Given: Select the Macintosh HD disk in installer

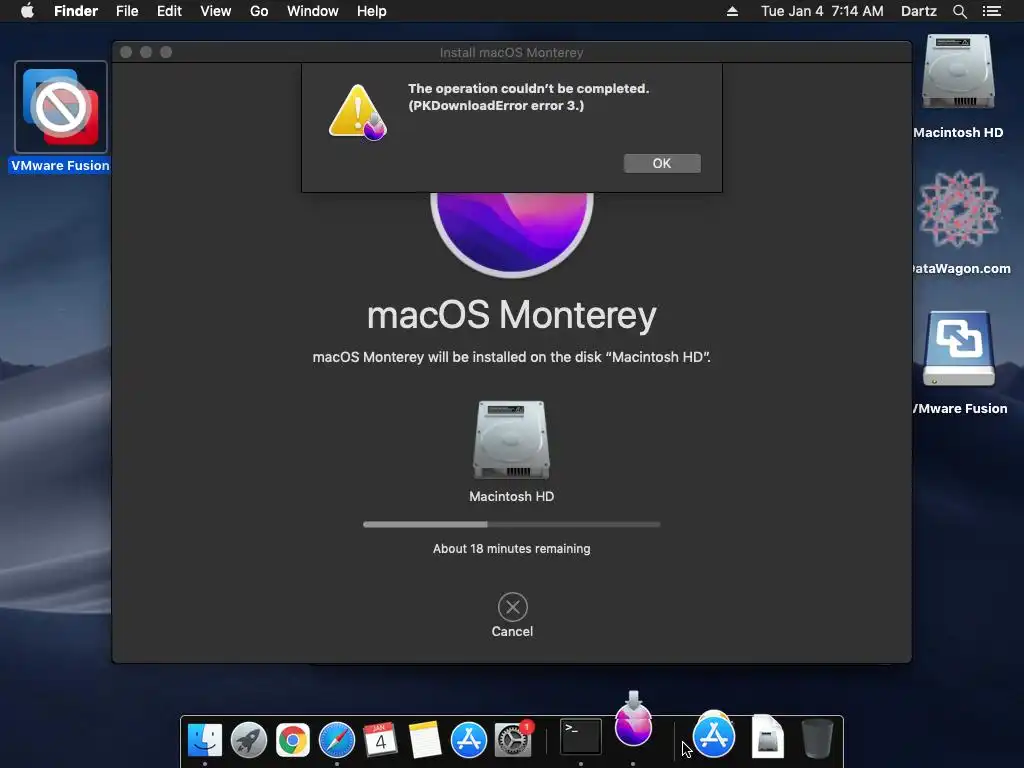Looking at the screenshot, I should pyautogui.click(x=511, y=440).
